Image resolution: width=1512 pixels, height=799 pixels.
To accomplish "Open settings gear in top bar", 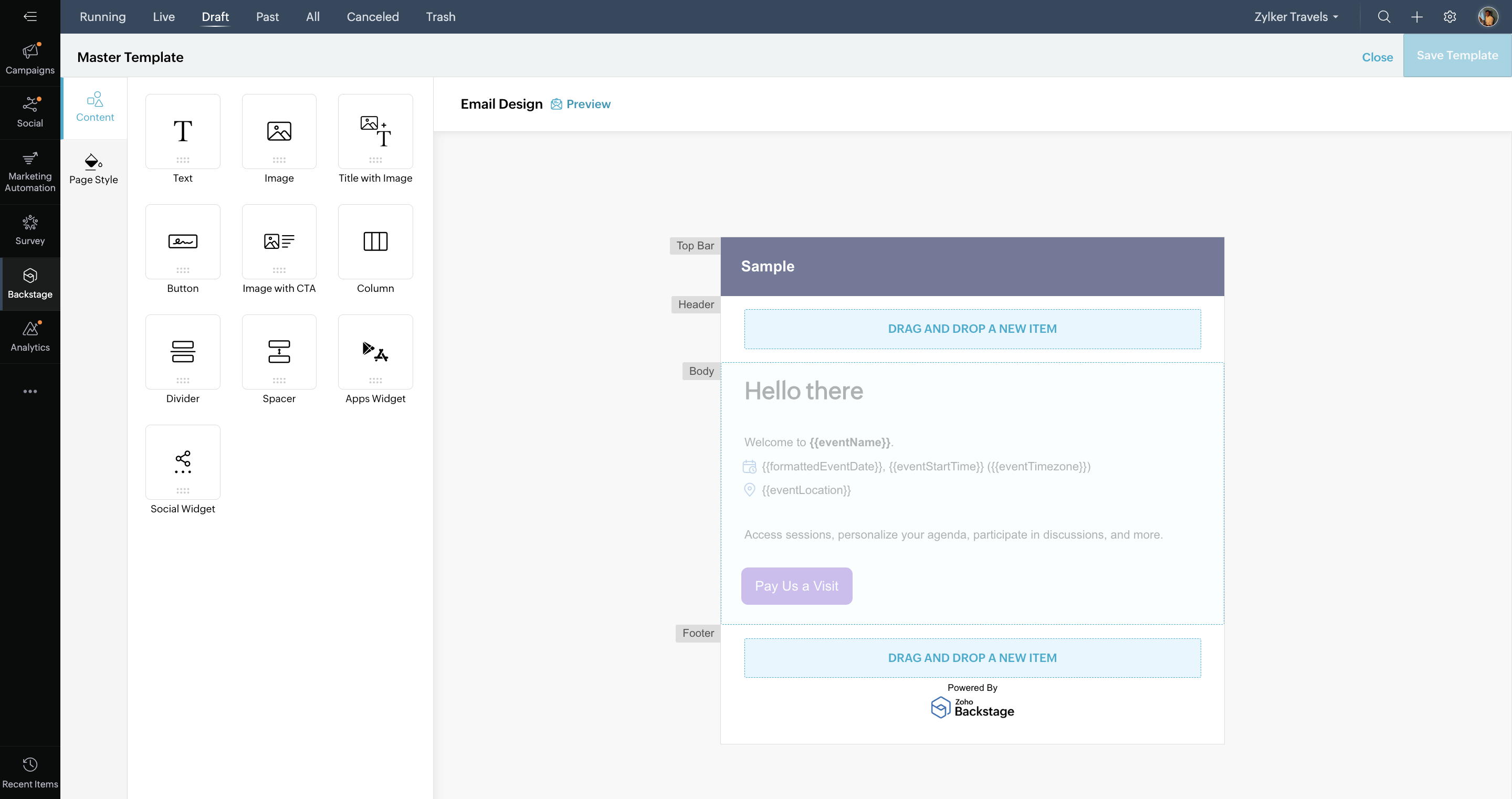I will pyautogui.click(x=1449, y=16).
